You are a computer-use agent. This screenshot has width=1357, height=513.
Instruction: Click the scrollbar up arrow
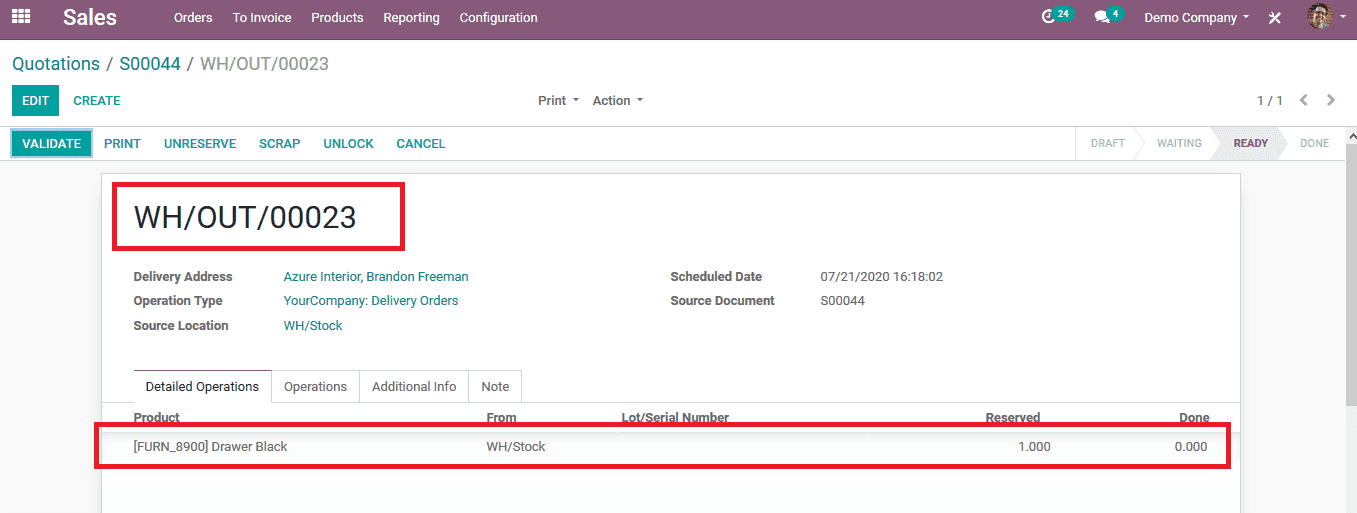[1350, 135]
